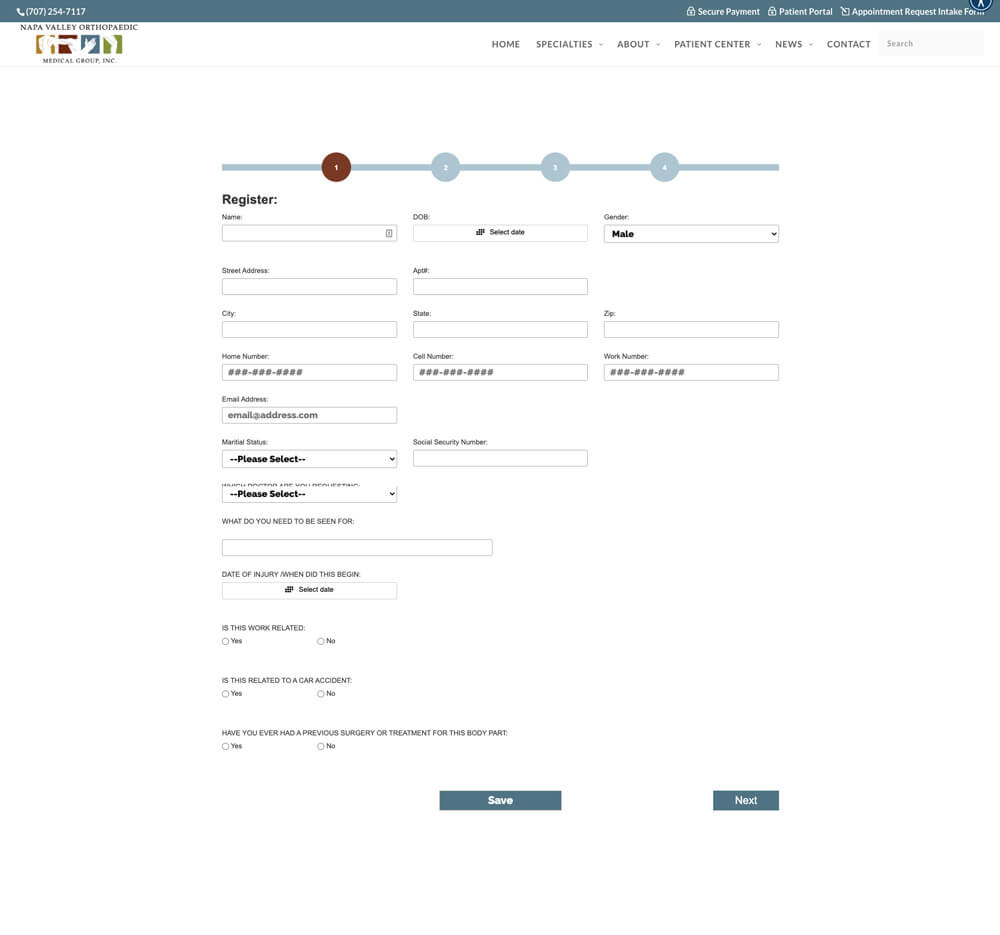Image resolution: width=1000 pixels, height=935 pixels.
Task: Expand the News menu arrow
Action: coord(811,45)
